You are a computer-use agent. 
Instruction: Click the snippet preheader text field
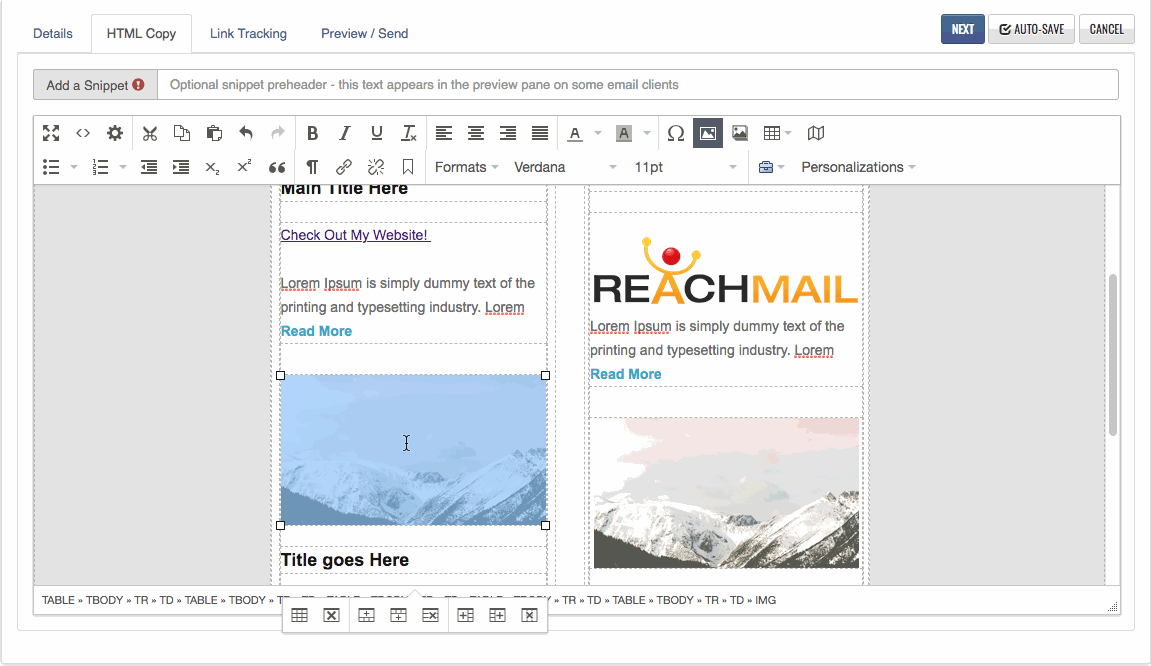[637, 85]
